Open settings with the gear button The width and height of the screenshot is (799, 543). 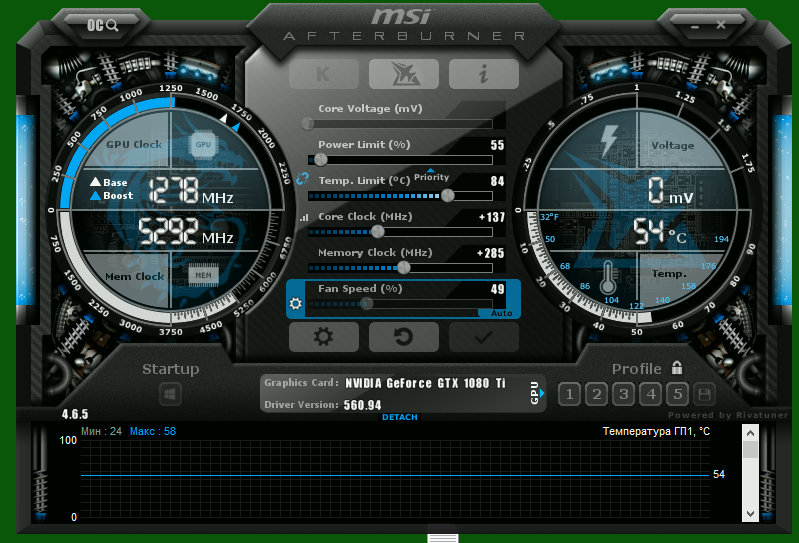pos(324,337)
